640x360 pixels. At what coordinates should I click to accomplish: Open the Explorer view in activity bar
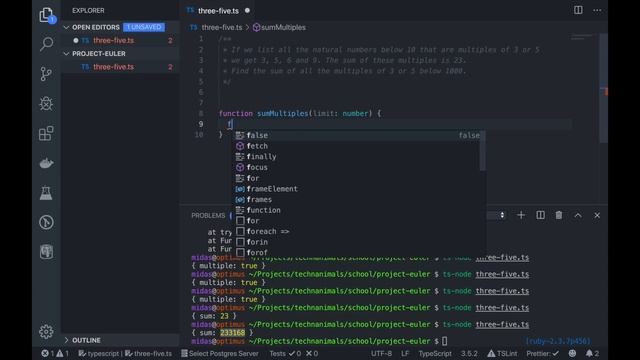click(47, 15)
